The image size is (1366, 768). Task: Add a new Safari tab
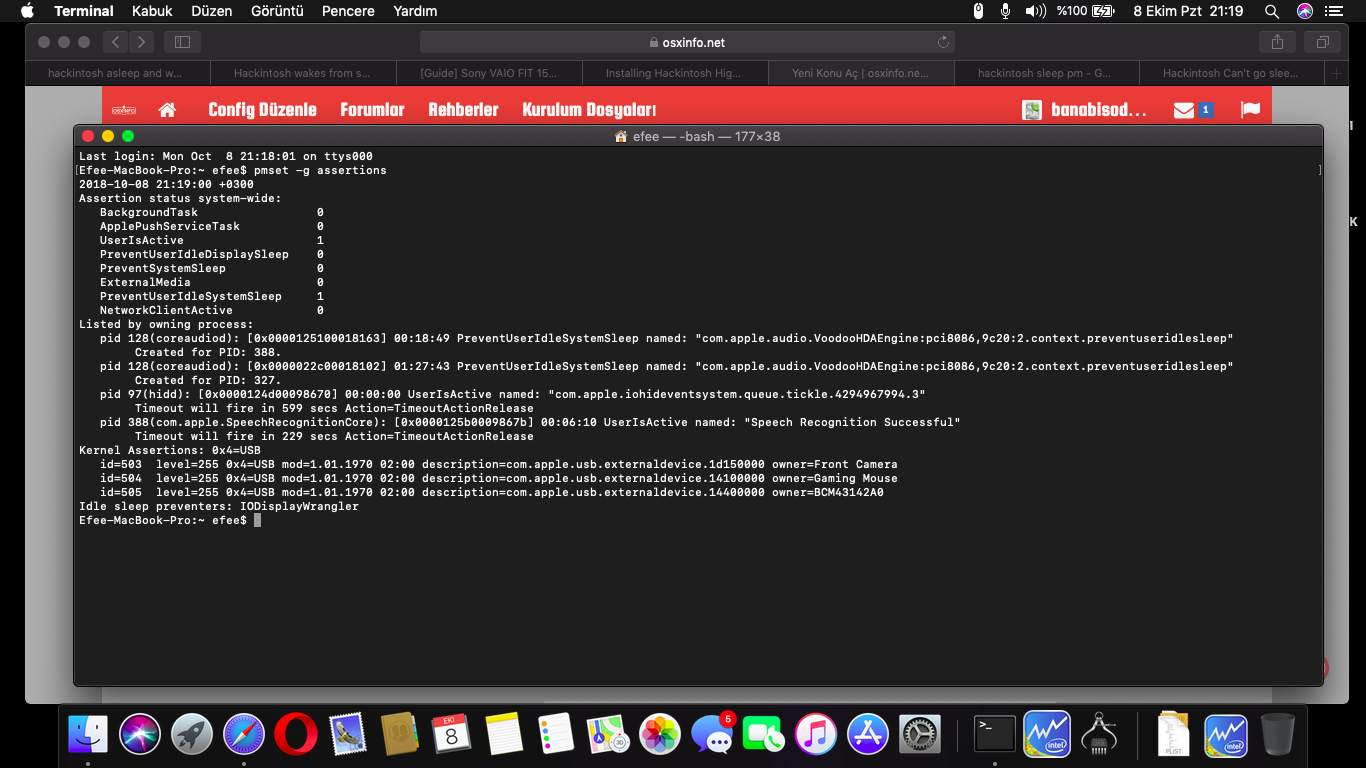pos(1336,73)
